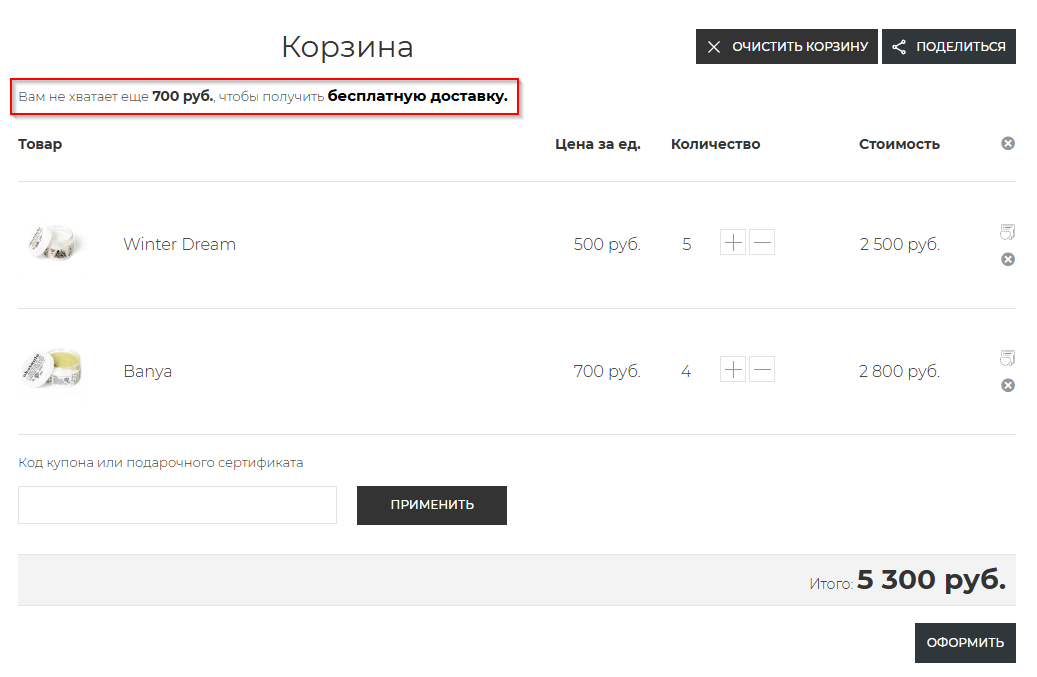This screenshot has width=1037, height=677.
Task: Focus the coupon or gift certificate code field
Action: [x=177, y=505]
